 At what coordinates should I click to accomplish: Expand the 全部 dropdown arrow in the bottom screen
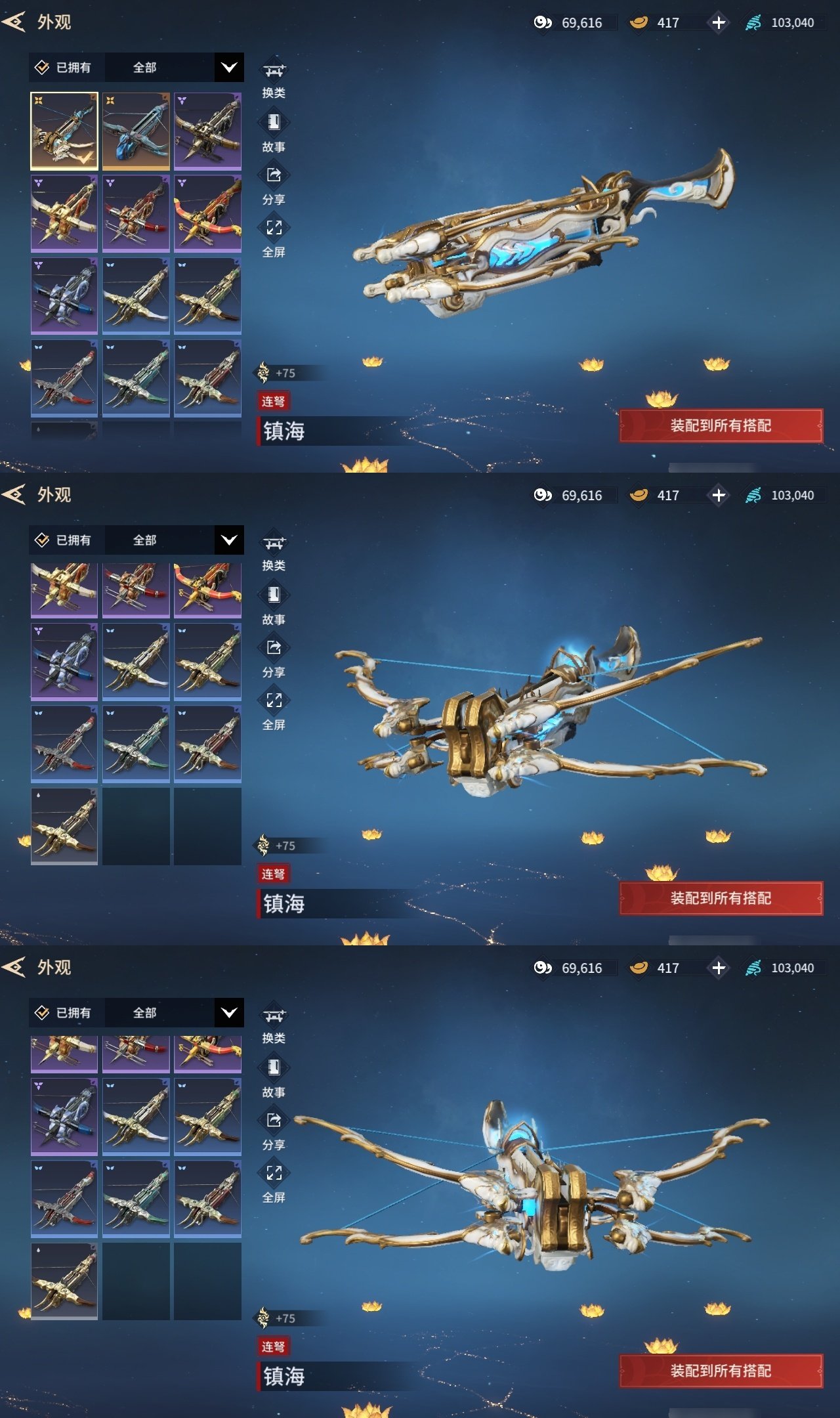click(x=229, y=1012)
